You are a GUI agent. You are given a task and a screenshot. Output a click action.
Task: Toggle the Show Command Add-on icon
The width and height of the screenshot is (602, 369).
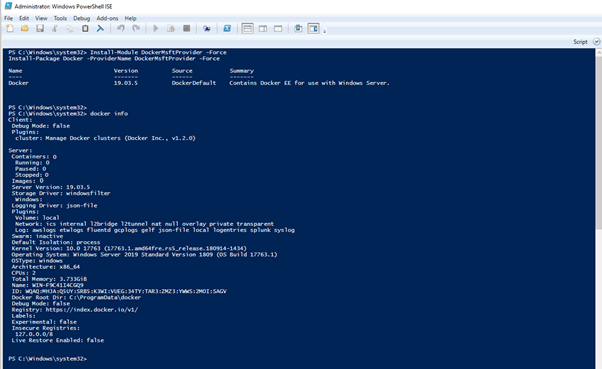click(314, 28)
